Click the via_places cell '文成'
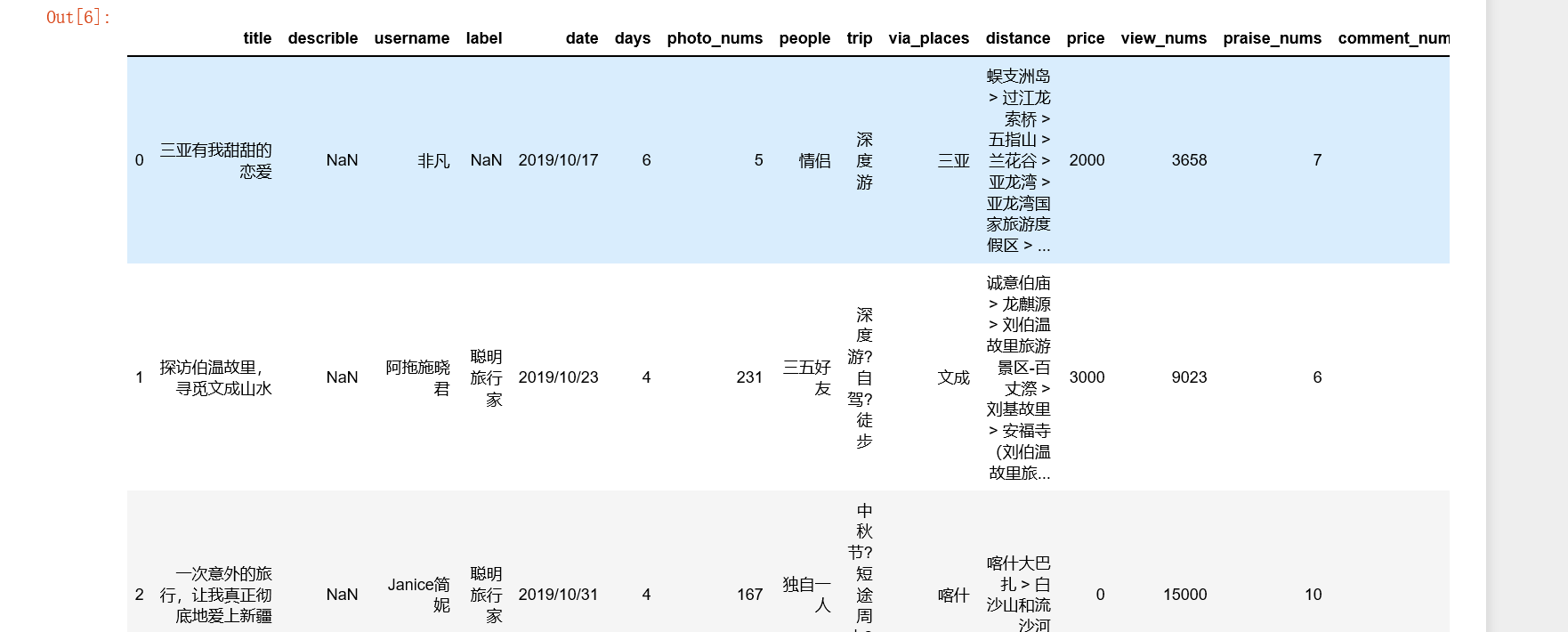This screenshot has width=1568, height=632. pos(953,377)
